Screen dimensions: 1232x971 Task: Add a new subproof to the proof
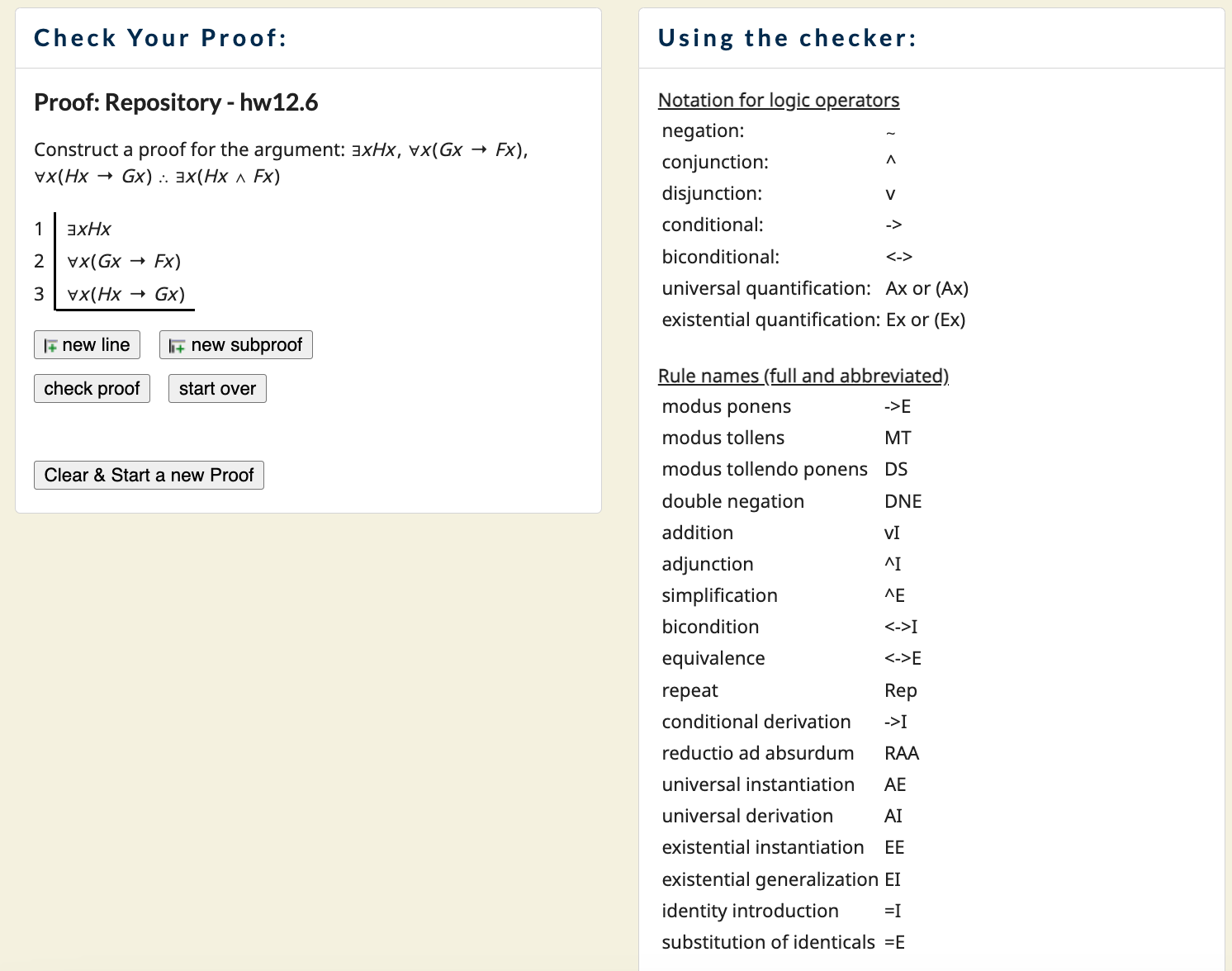pyautogui.click(x=235, y=345)
